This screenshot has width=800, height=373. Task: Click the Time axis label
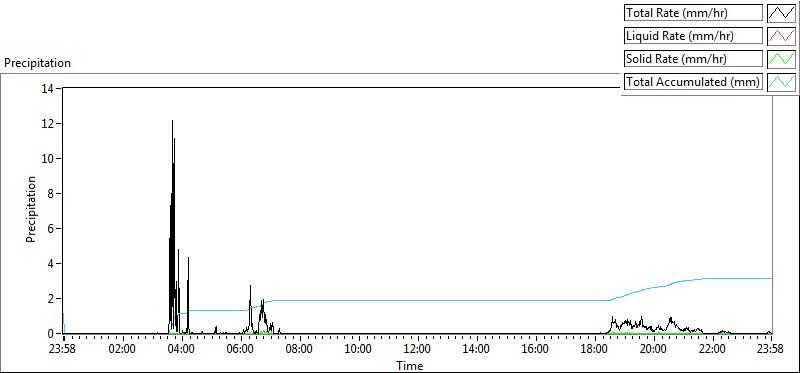pos(410,365)
